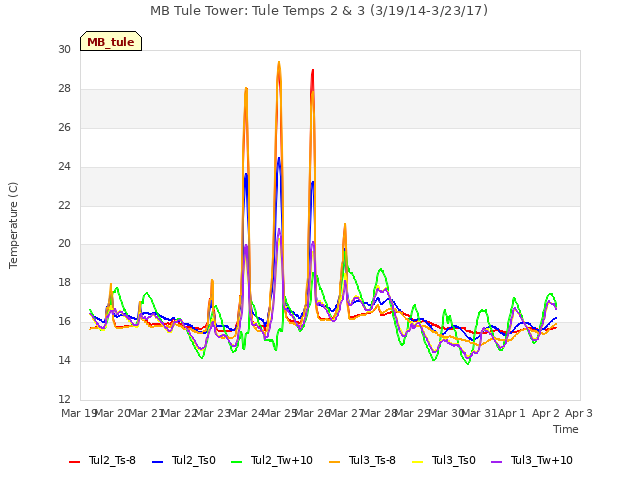Click the Mar 19 x-axis tick label
This screenshot has width=640, height=480.
(x=78, y=413)
